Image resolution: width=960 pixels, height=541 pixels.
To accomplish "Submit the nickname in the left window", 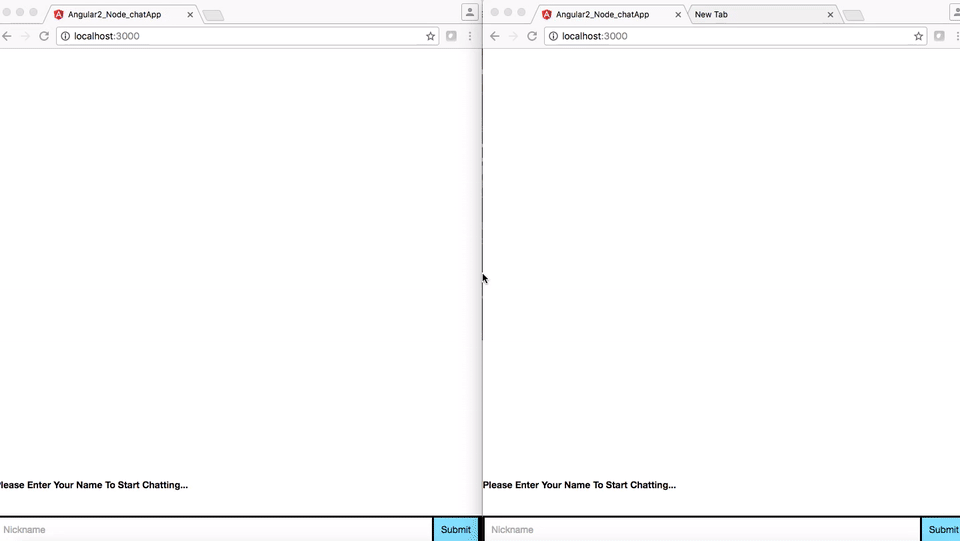I will (x=456, y=529).
